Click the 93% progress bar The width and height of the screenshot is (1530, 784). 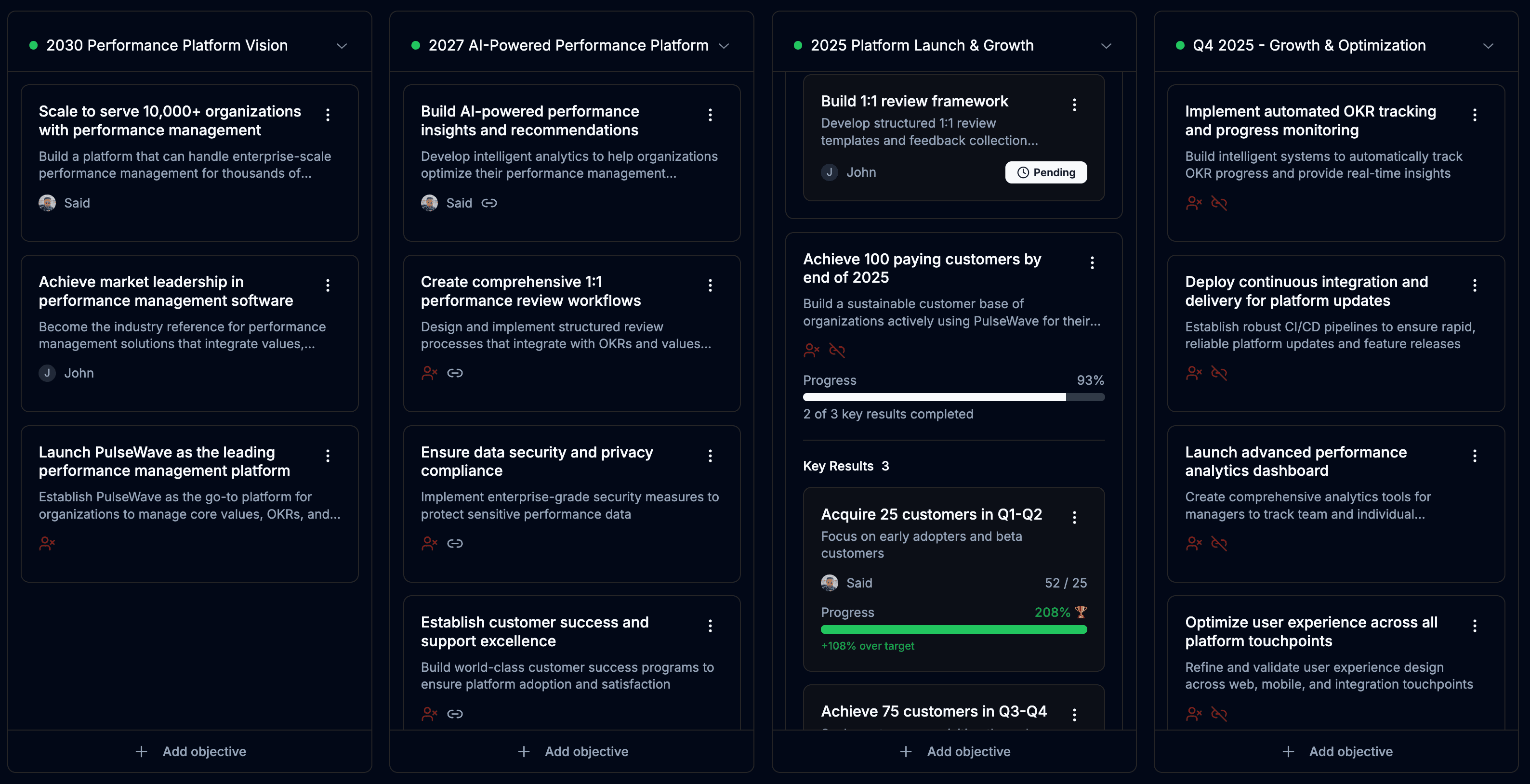pyautogui.click(x=953, y=397)
